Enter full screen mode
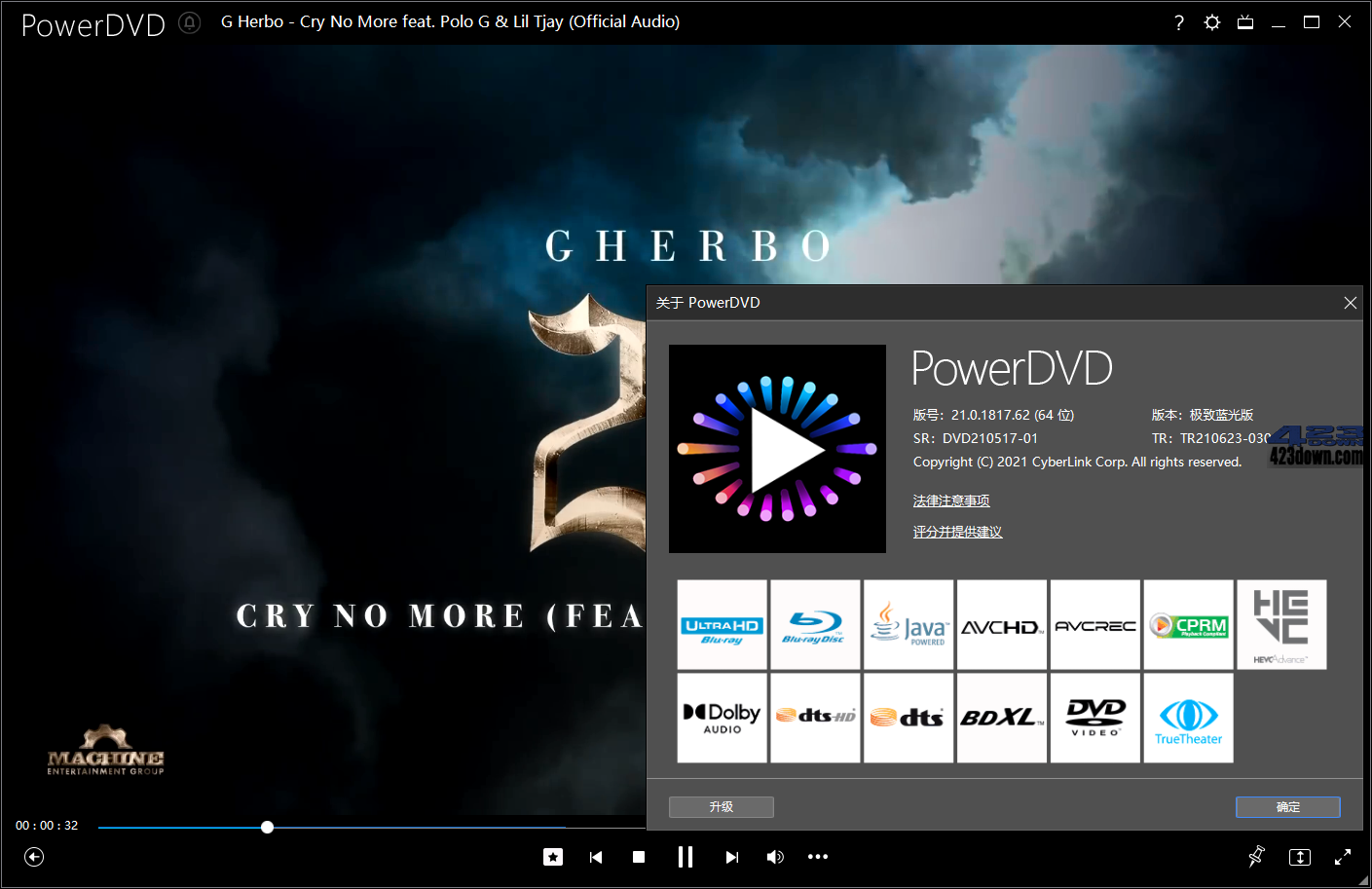Viewport: 1372px width, 889px height. pyautogui.click(x=1343, y=857)
